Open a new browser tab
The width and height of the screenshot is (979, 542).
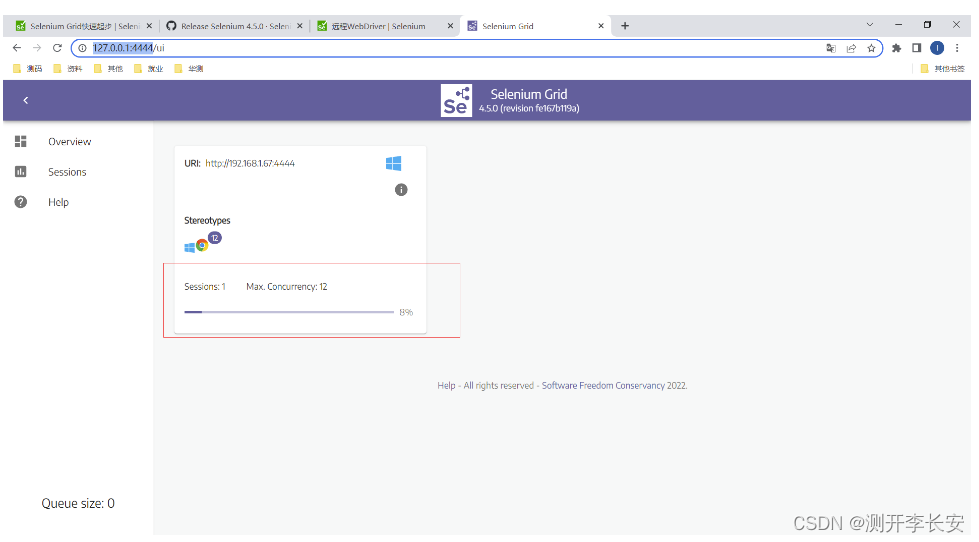[625, 26]
